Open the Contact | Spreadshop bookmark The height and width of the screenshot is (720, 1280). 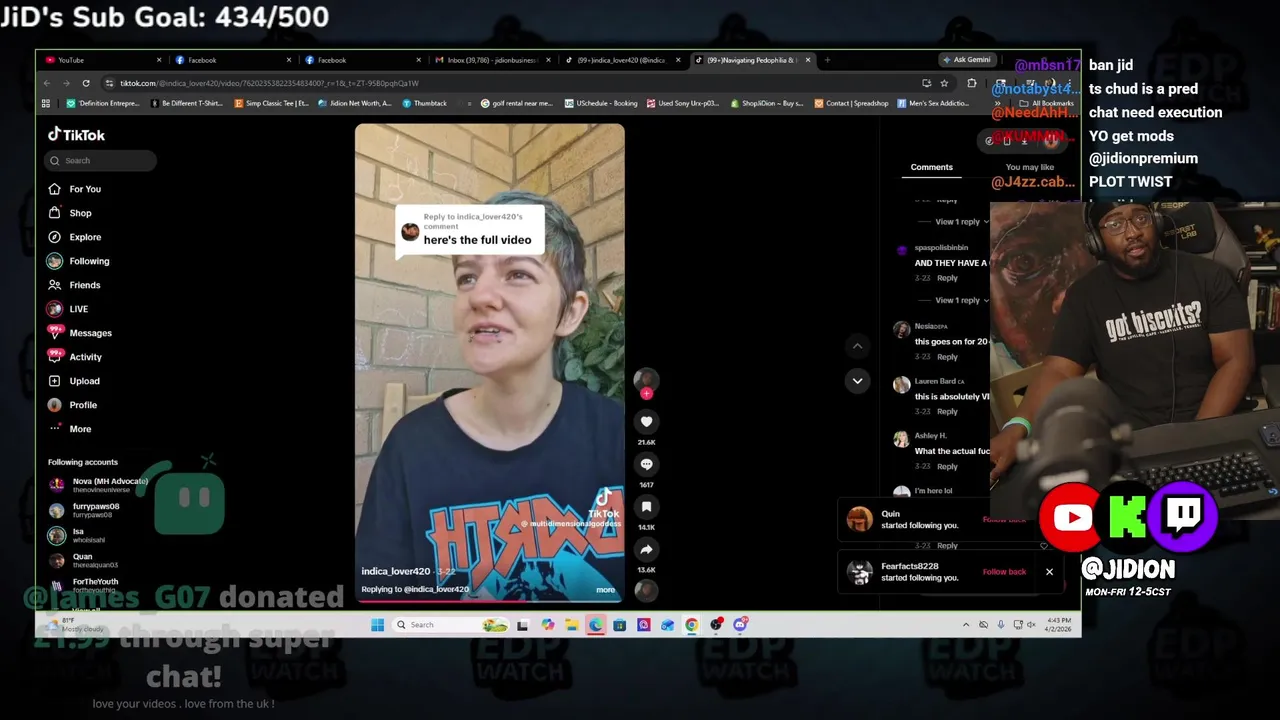point(851,103)
